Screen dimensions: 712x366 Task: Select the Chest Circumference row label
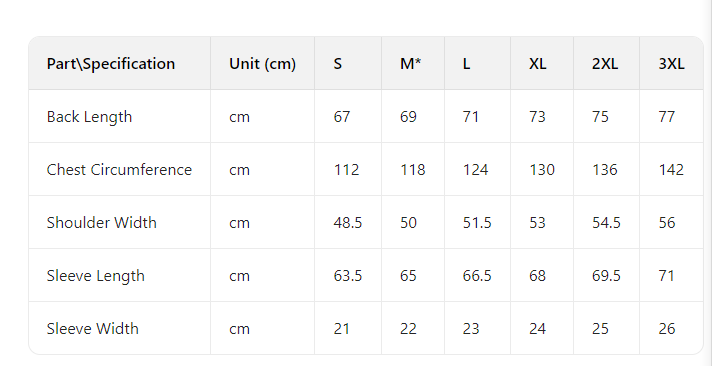click(119, 170)
